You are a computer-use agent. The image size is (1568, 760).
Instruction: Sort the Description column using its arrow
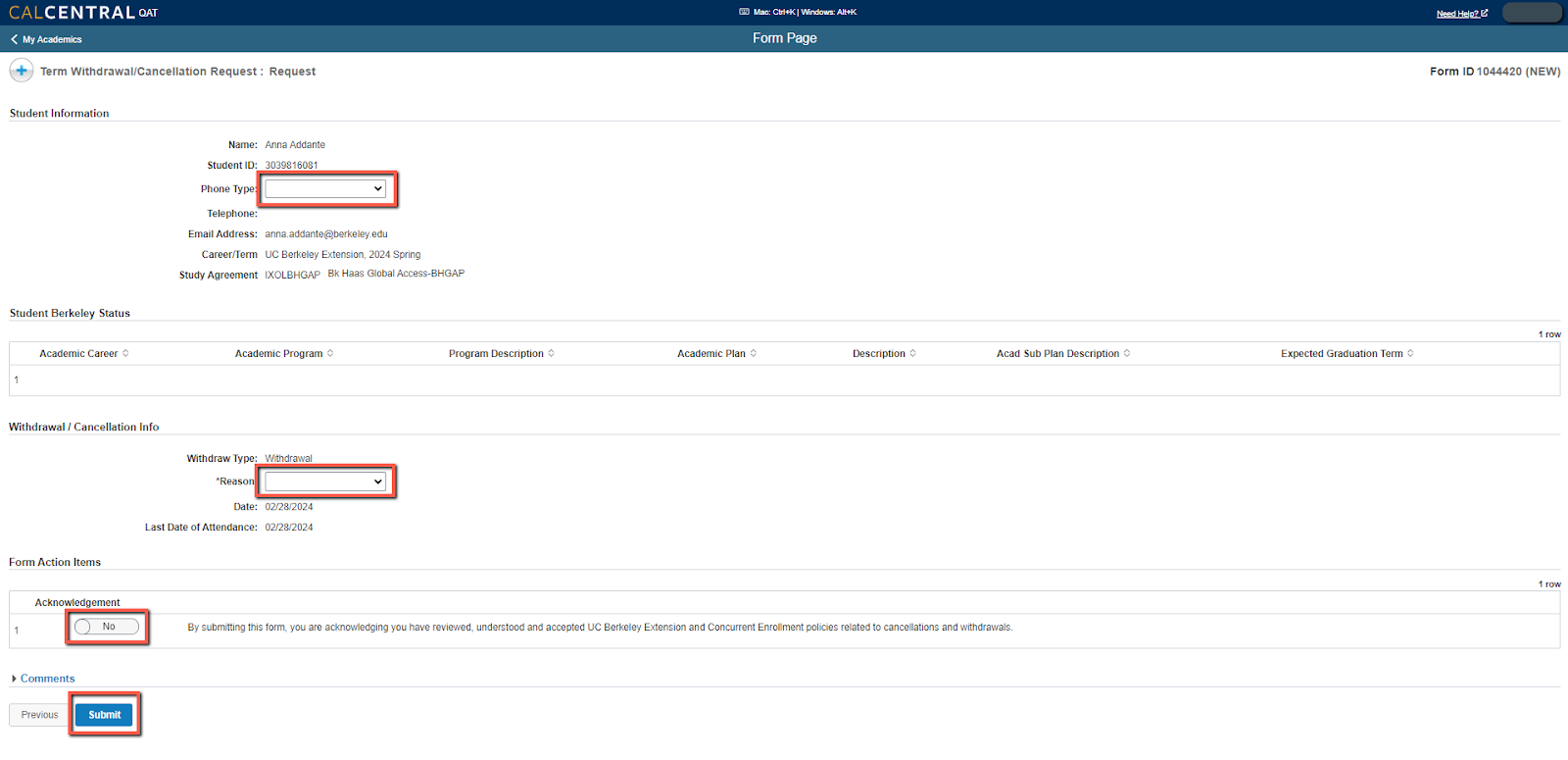click(912, 353)
